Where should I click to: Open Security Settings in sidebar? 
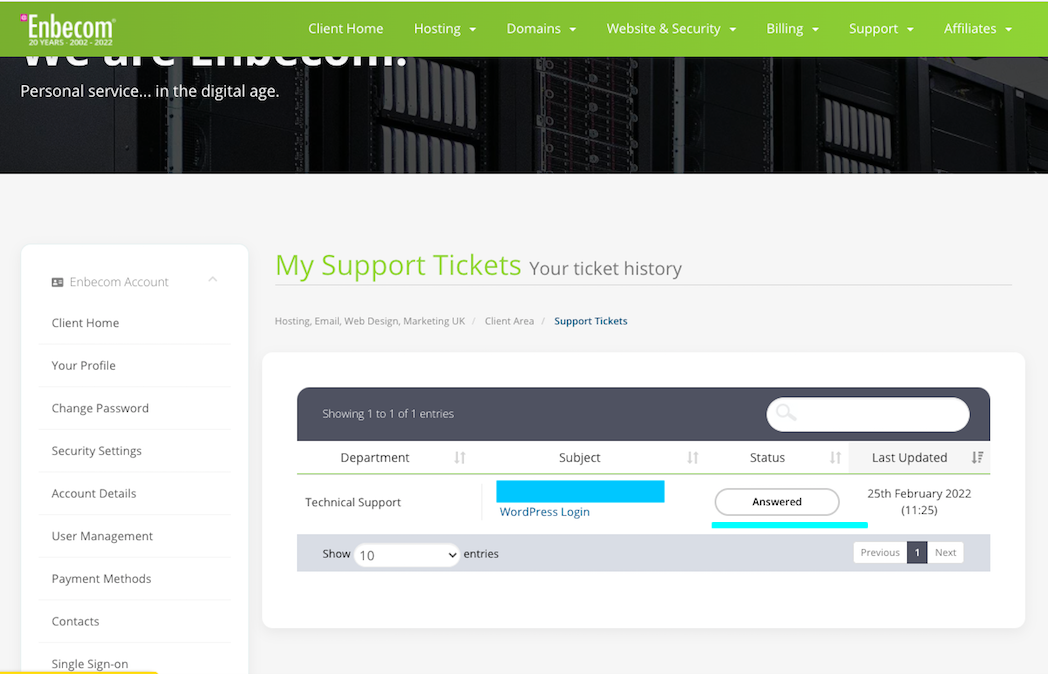click(97, 451)
